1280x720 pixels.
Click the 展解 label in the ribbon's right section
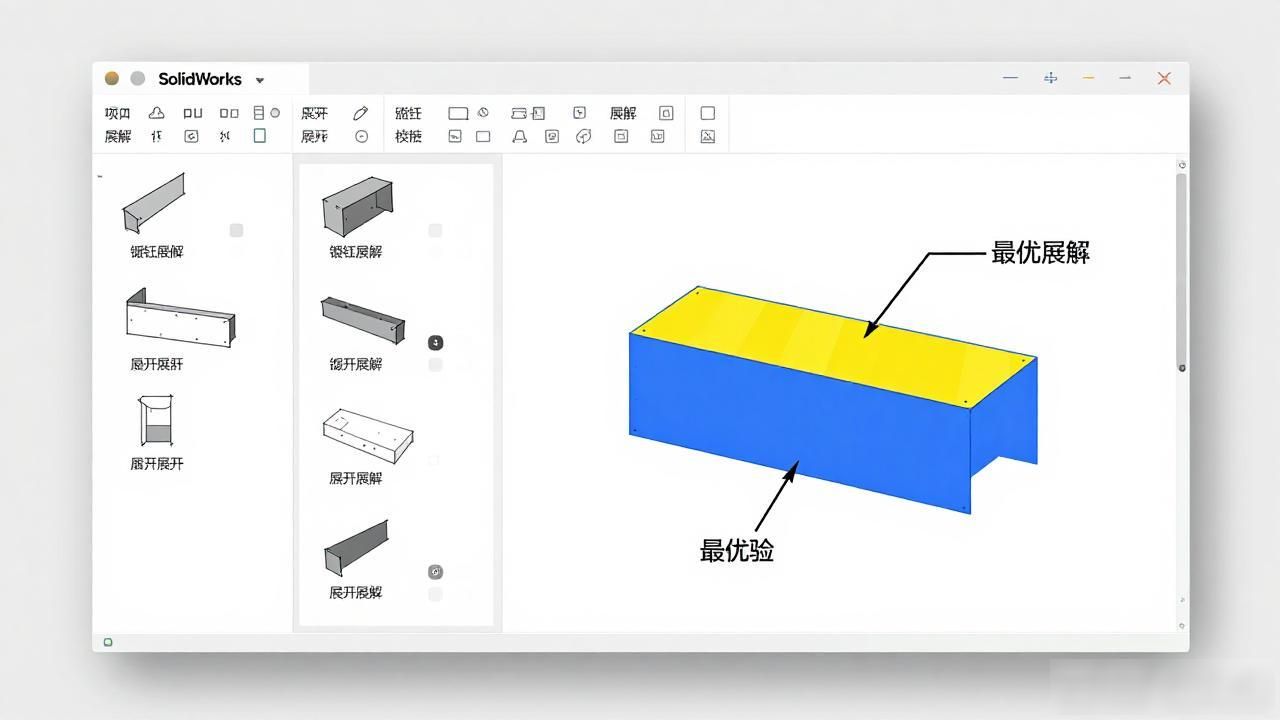pos(623,113)
